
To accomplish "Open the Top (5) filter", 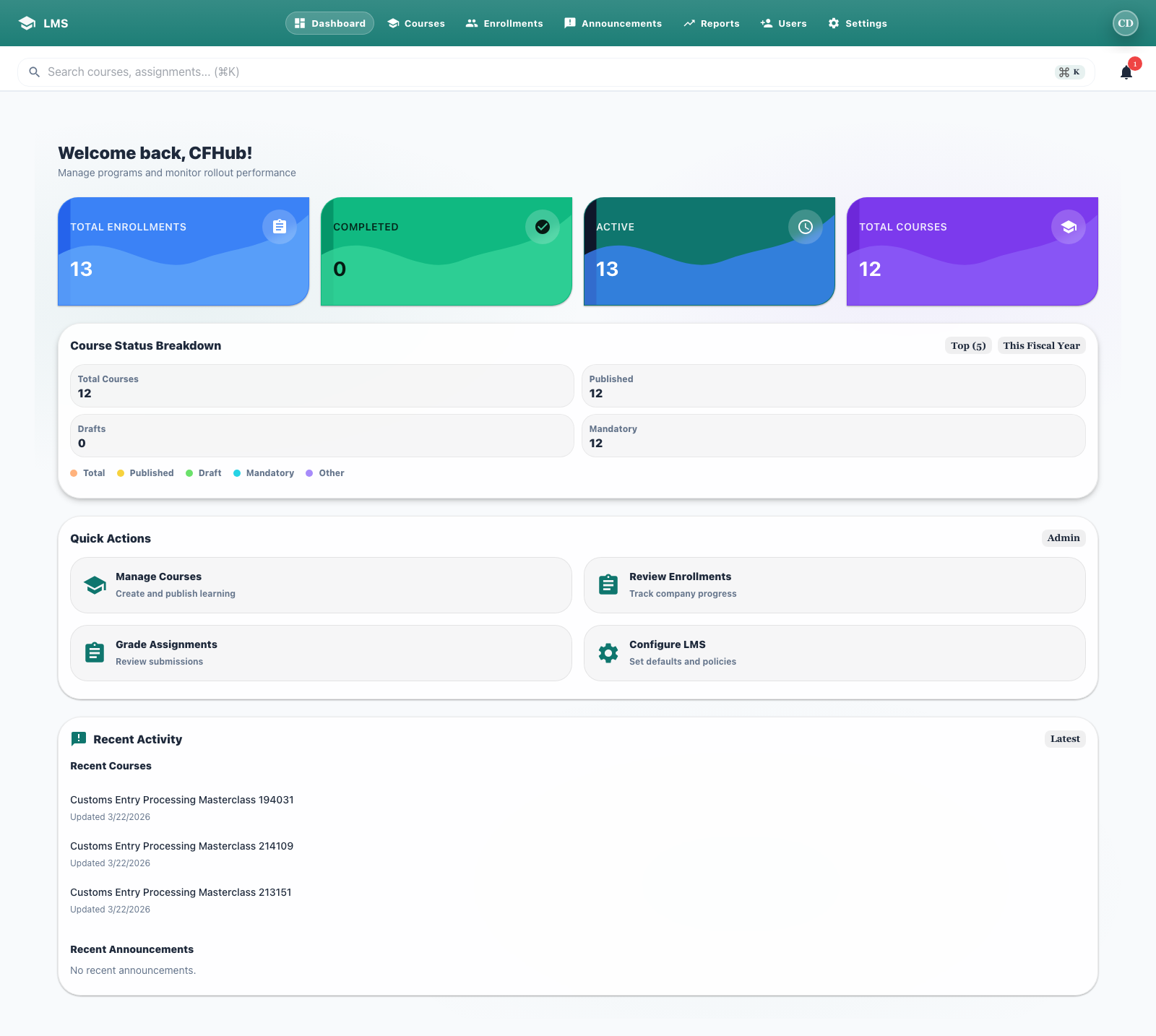I will [967, 345].
